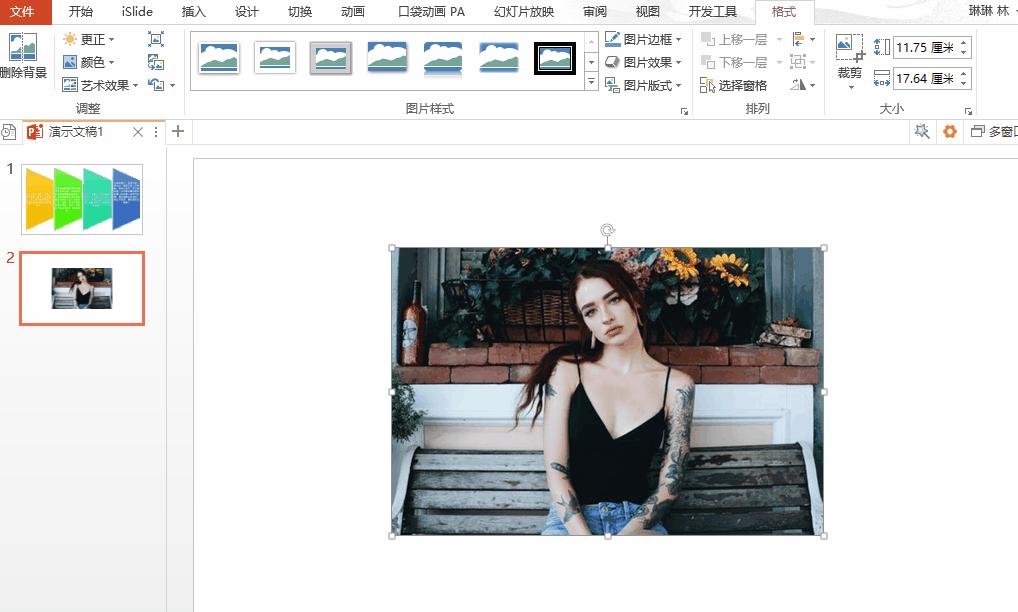
Task: Select the currently highlighted picture style
Action: 331,57
